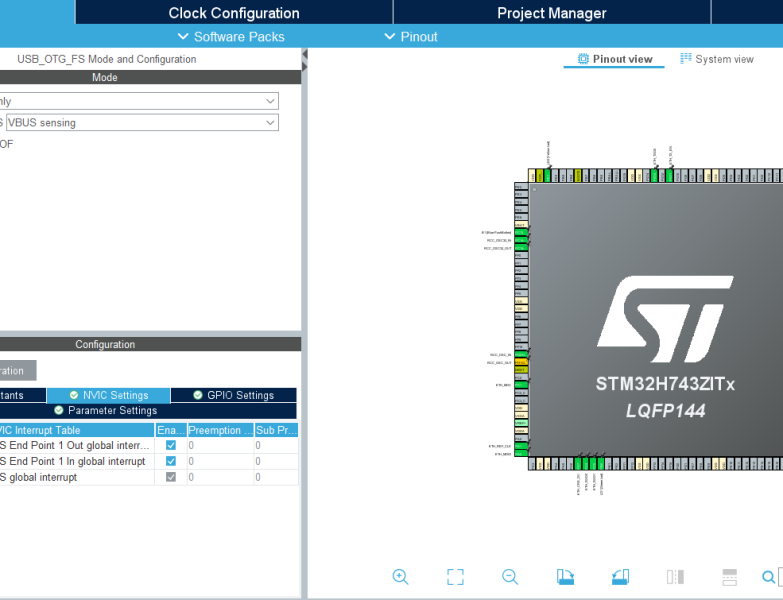Rotate the chip view clockwise
Viewport: 783px width, 600px height.
(565, 577)
